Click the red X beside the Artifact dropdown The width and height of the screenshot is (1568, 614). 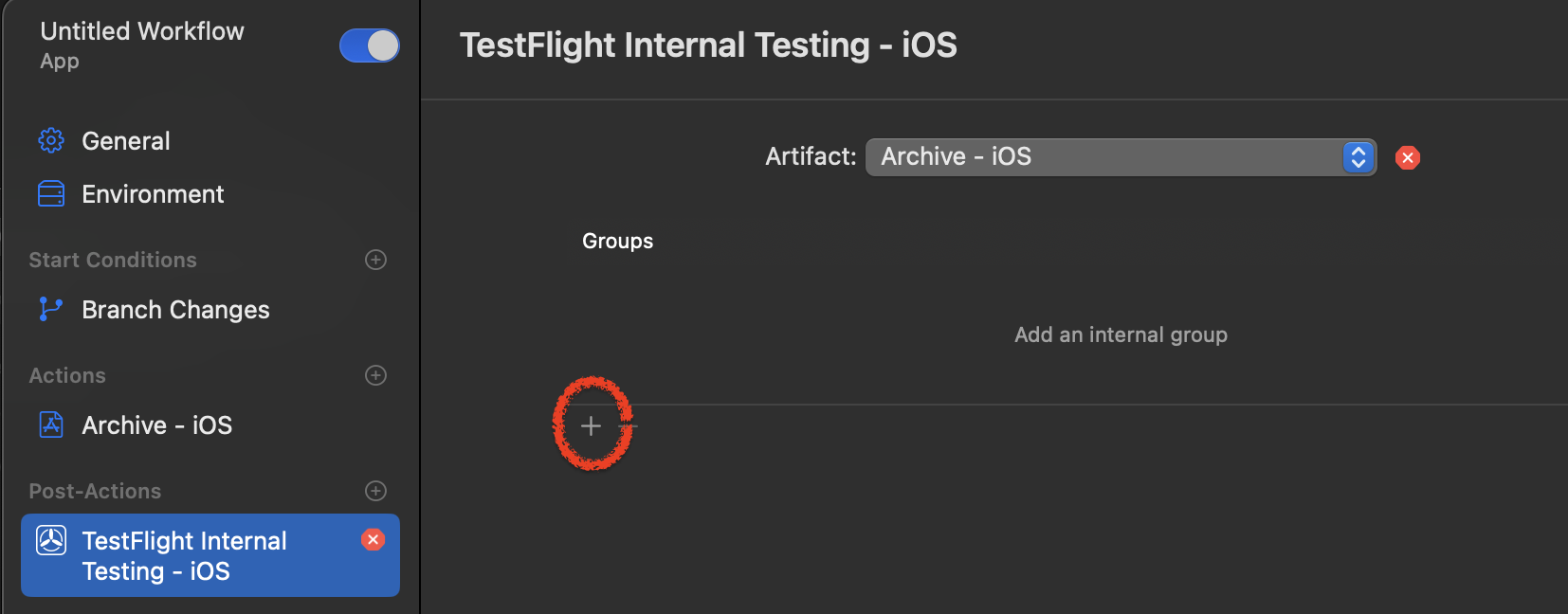tap(1407, 157)
